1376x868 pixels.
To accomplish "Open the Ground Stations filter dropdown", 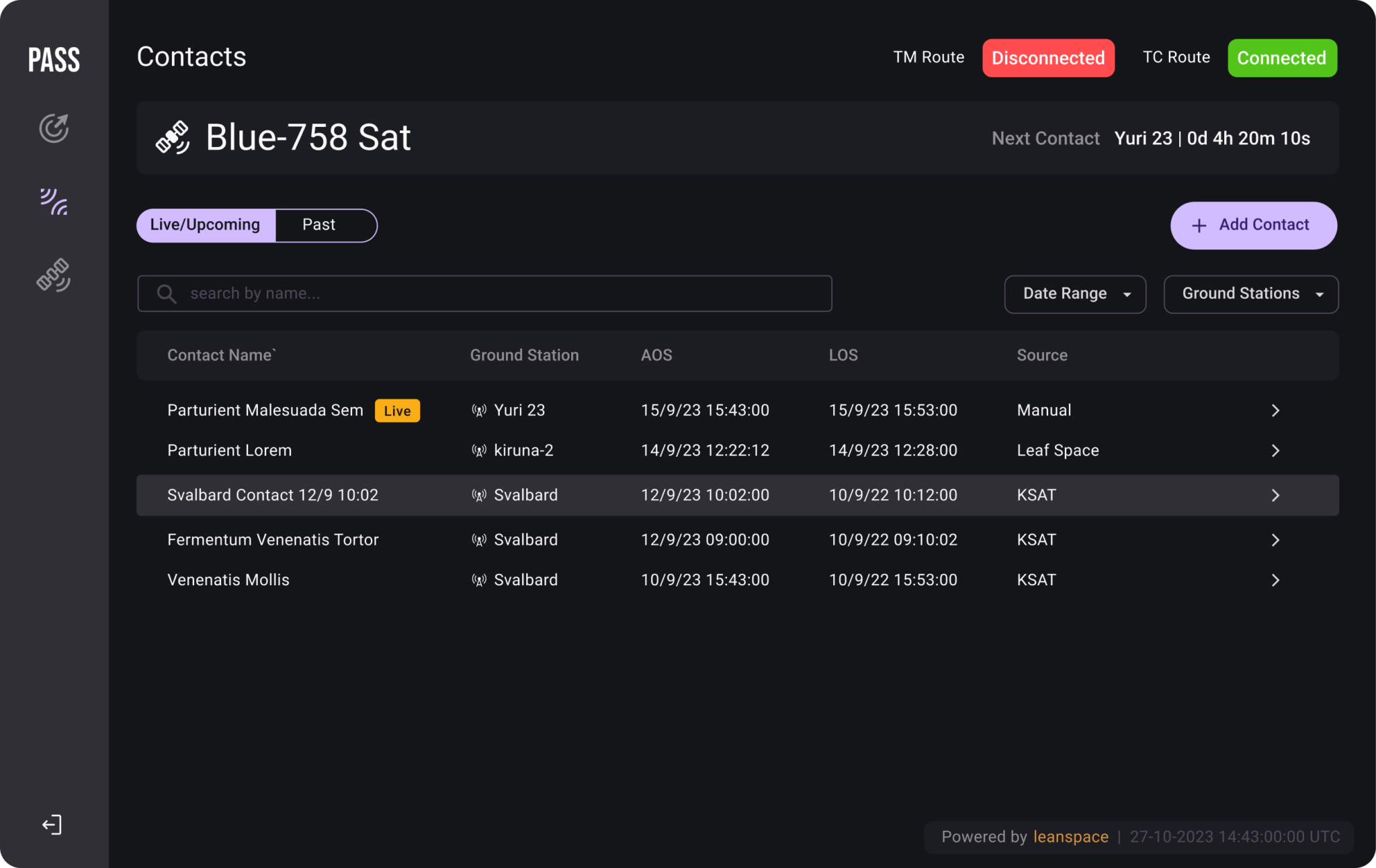I will point(1251,294).
